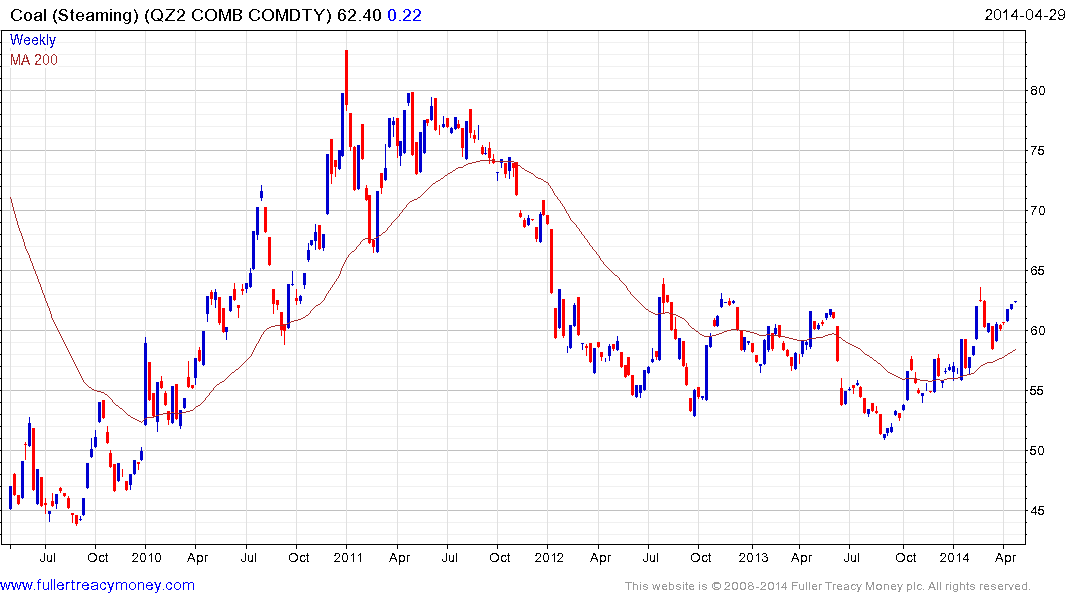
Task: Click the 70 price axis label
Action: pos(1037,211)
